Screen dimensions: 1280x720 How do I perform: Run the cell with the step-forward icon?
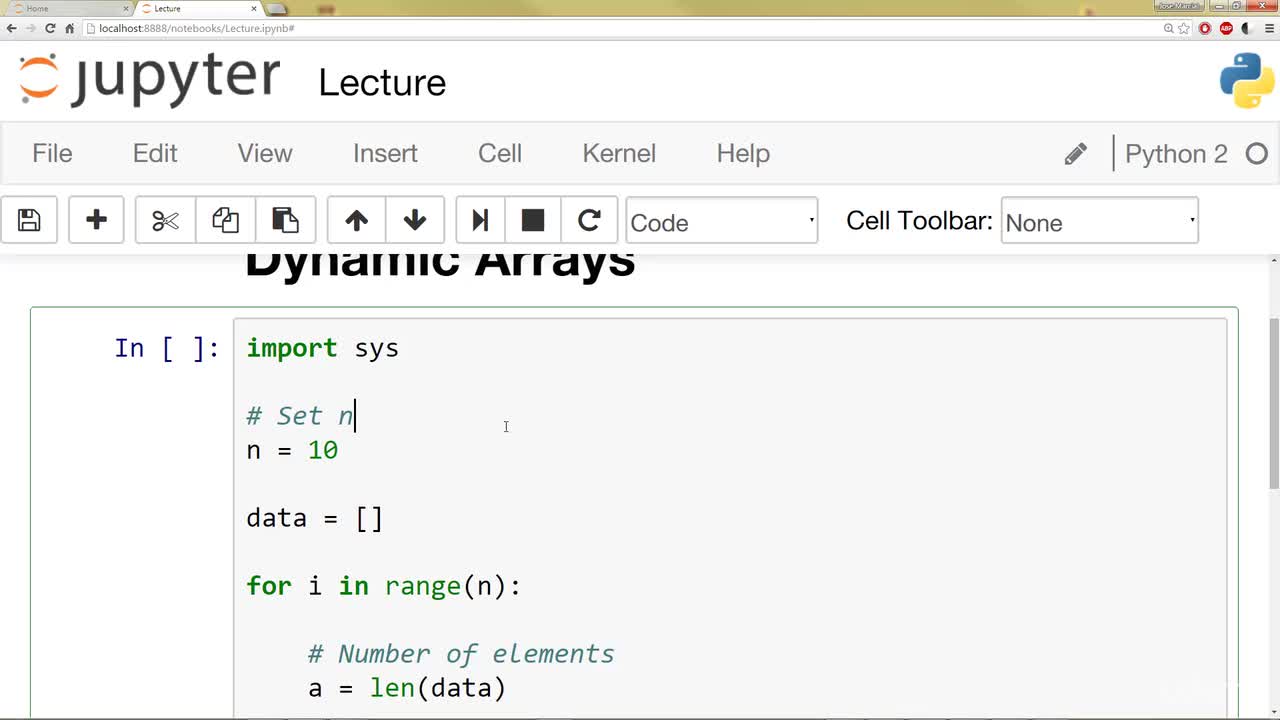coord(480,220)
